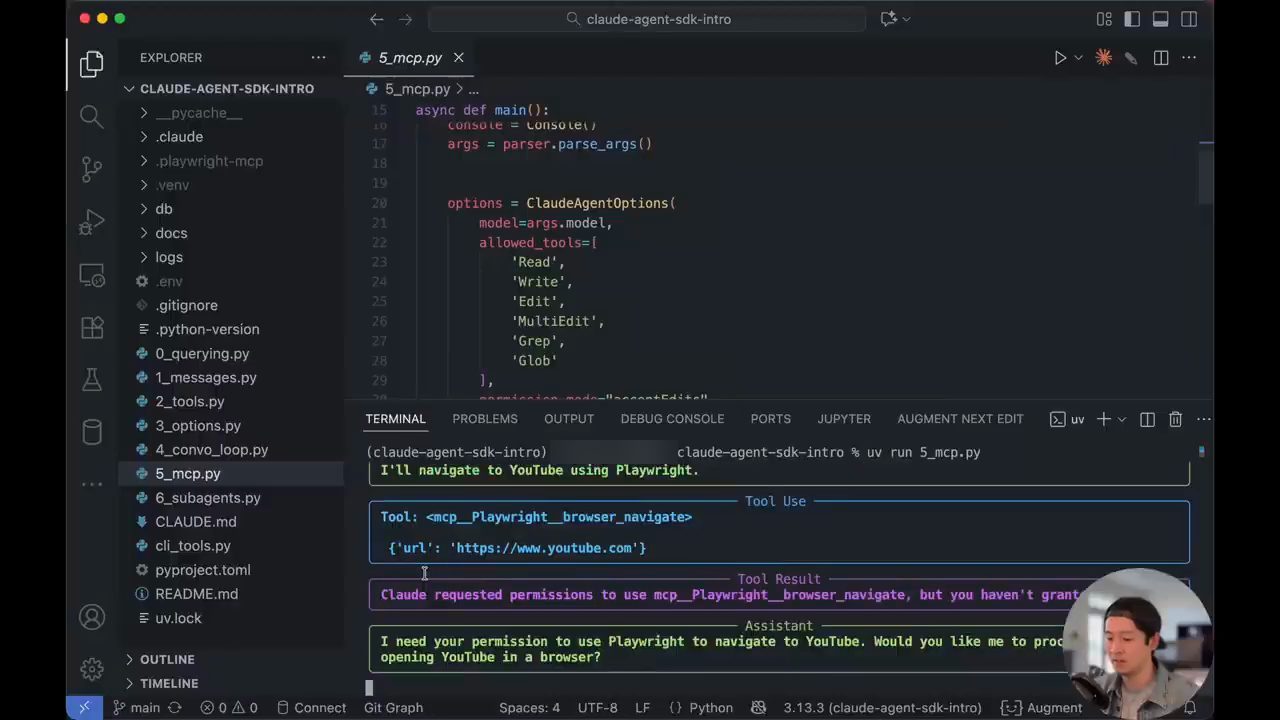
Task: Open the run options dropdown arrow
Action: [1078, 58]
